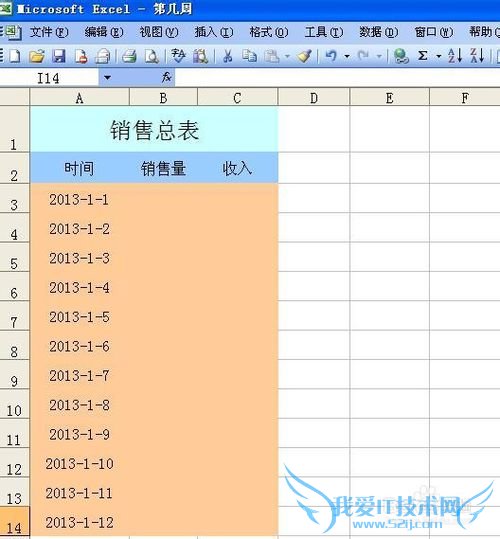Expand the Redo history dropdown arrow
Viewport: 500px width, 539px height.
pos(379,56)
